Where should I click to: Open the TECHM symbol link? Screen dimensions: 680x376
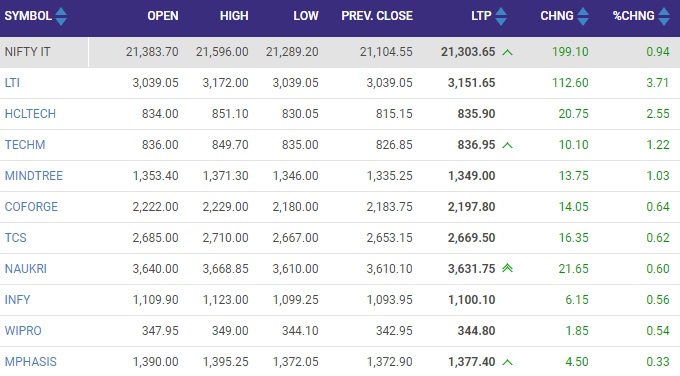pyautogui.click(x=25, y=145)
